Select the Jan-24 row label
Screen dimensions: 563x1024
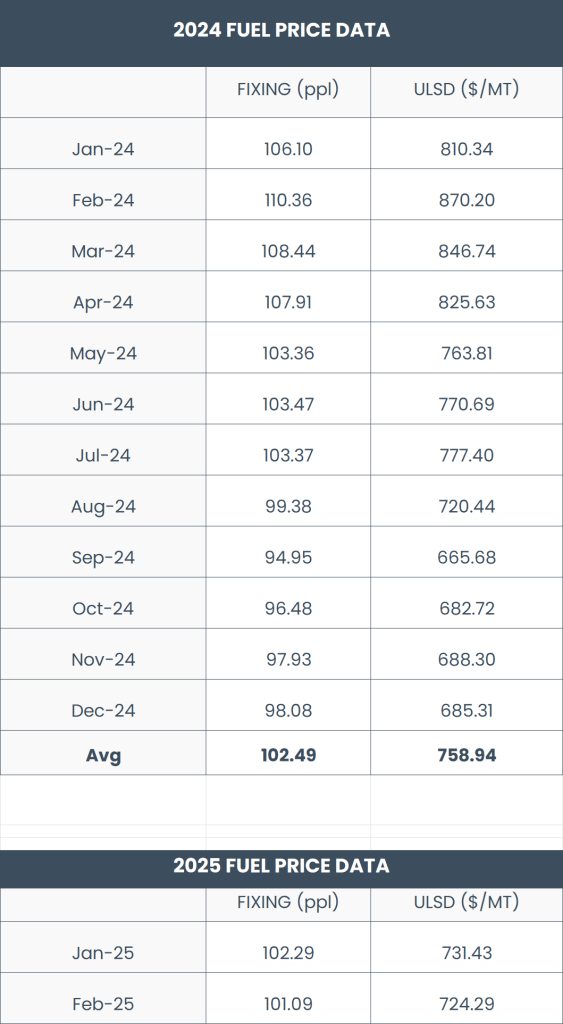[x=103, y=149]
